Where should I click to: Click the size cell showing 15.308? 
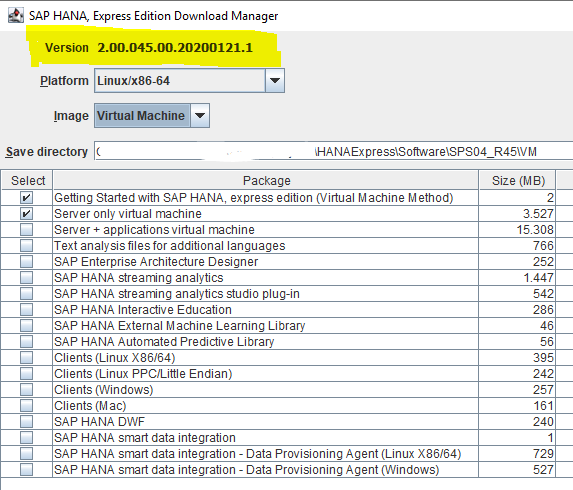517,230
